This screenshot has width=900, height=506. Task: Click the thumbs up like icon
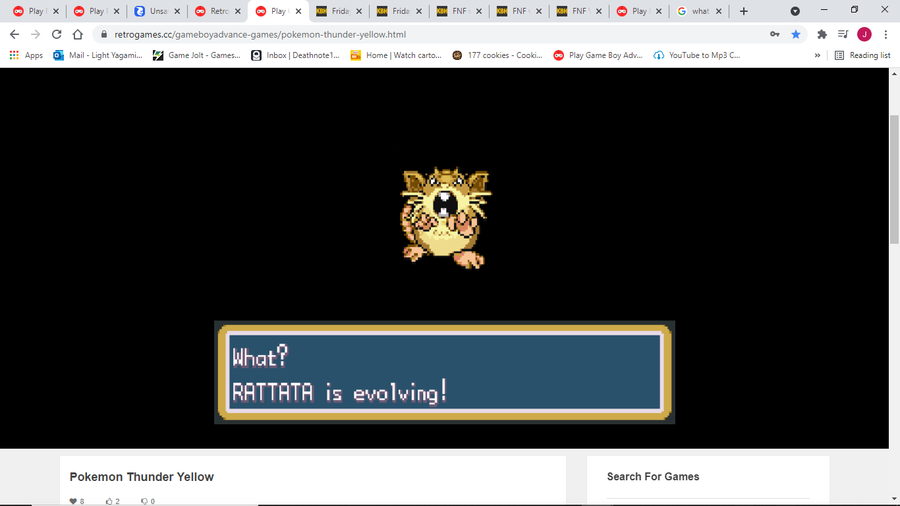[x=109, y=501]
